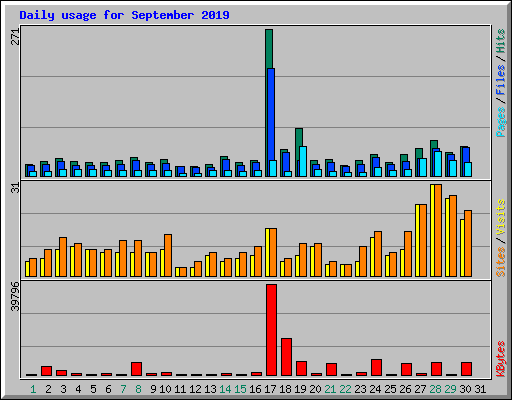
Task: Click the orange visits bar for day 27
Action: [x=423, y=240]
